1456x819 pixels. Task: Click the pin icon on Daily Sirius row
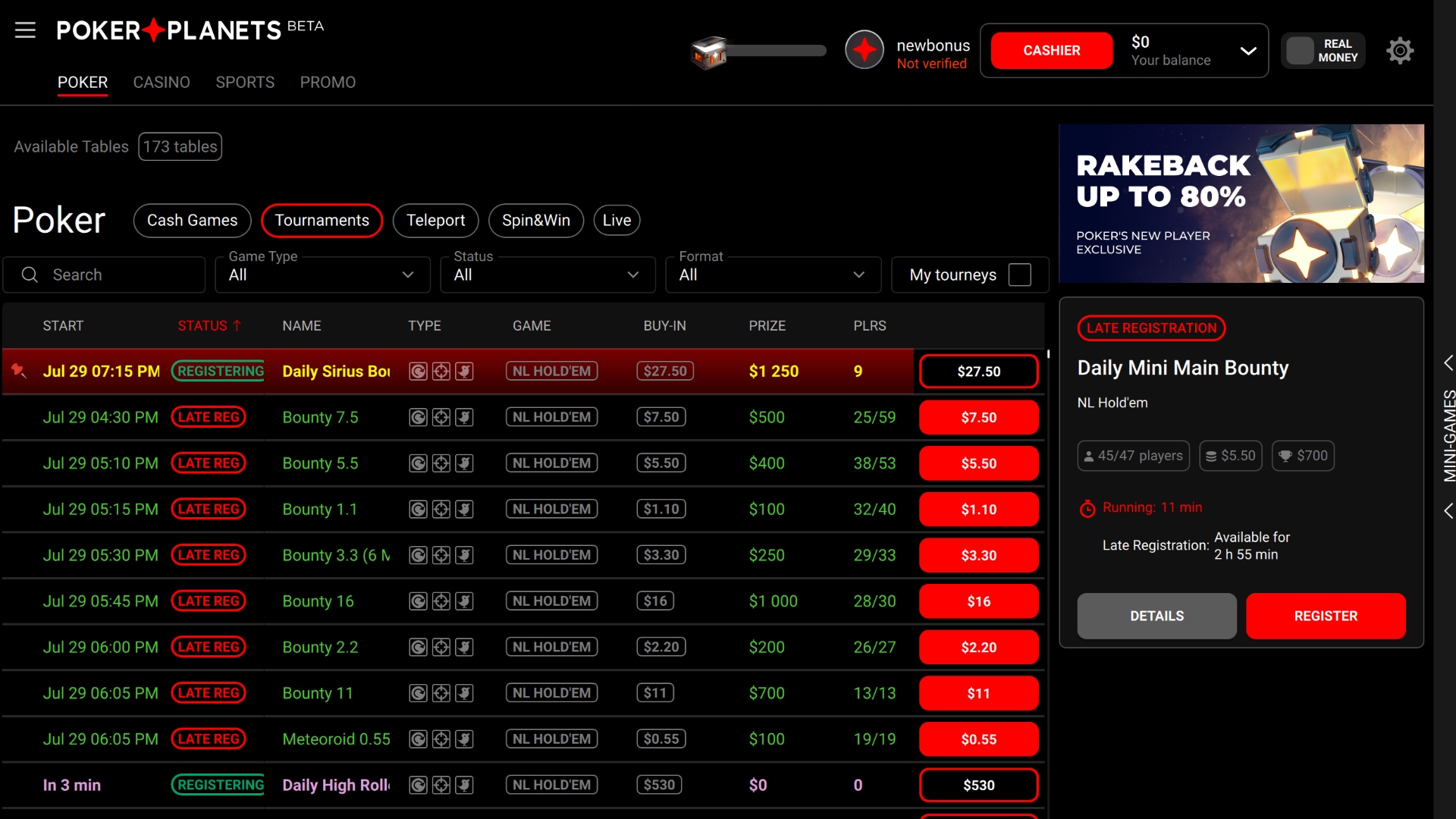[19, 370]
